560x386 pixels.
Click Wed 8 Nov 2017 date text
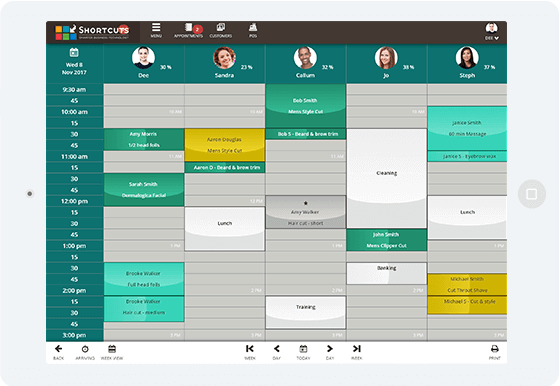click(74, 69)
